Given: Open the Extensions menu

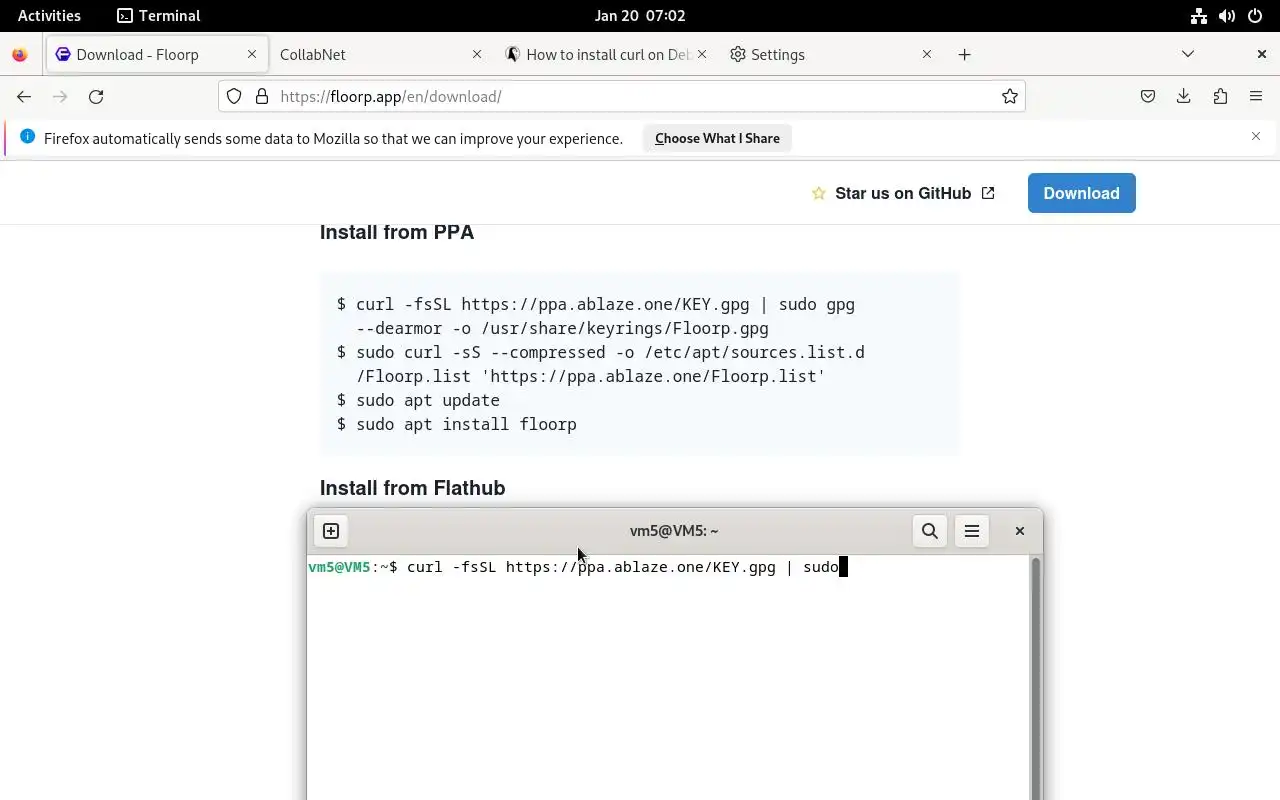Looking at the screenshot, I should (x=1220, y=96).
